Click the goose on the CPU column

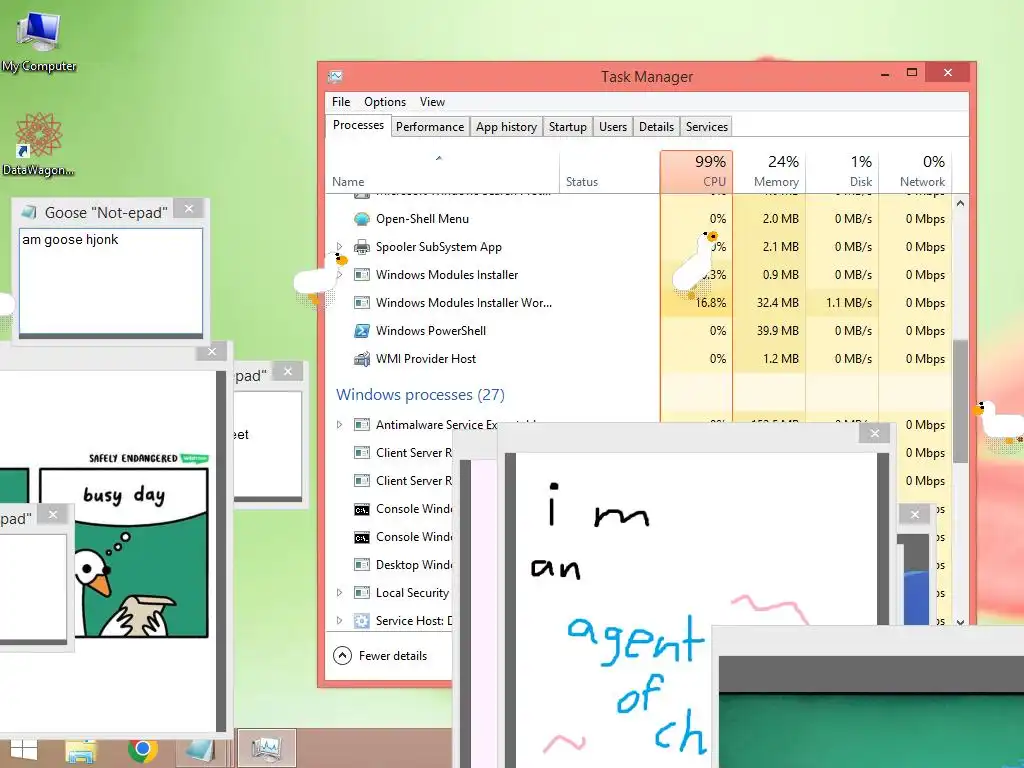pos(696,264)
